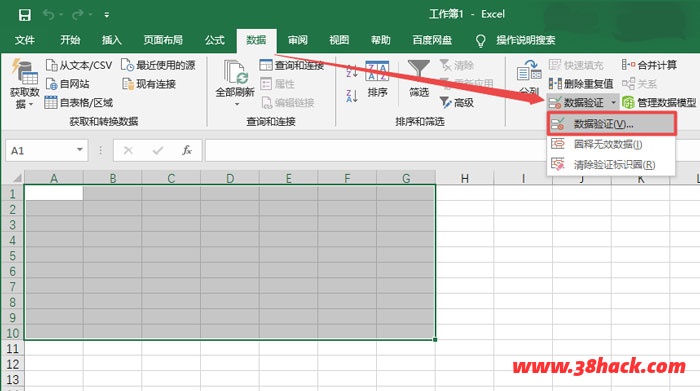The image size is (700, 391).
Task: Choose 清除验证标识圈(R) menu item
Action: (611, 165)
